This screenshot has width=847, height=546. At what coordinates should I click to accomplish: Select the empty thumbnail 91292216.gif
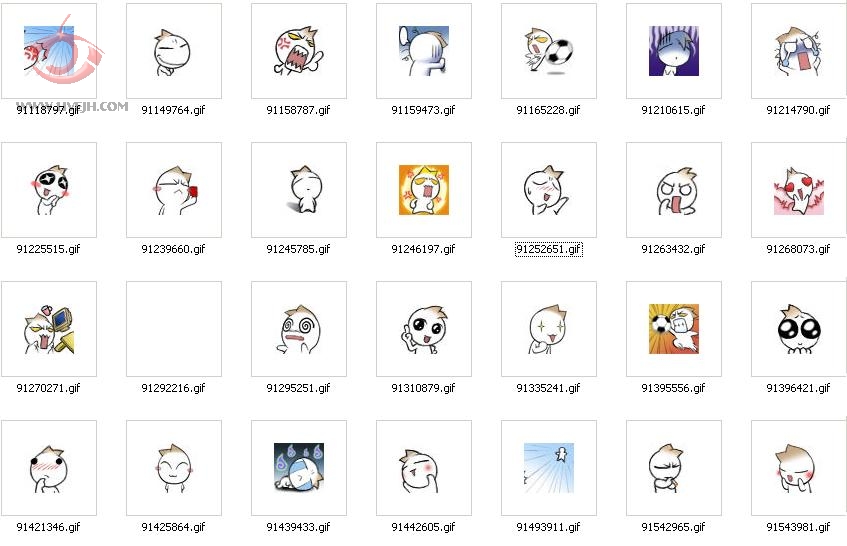click(174, 329)
